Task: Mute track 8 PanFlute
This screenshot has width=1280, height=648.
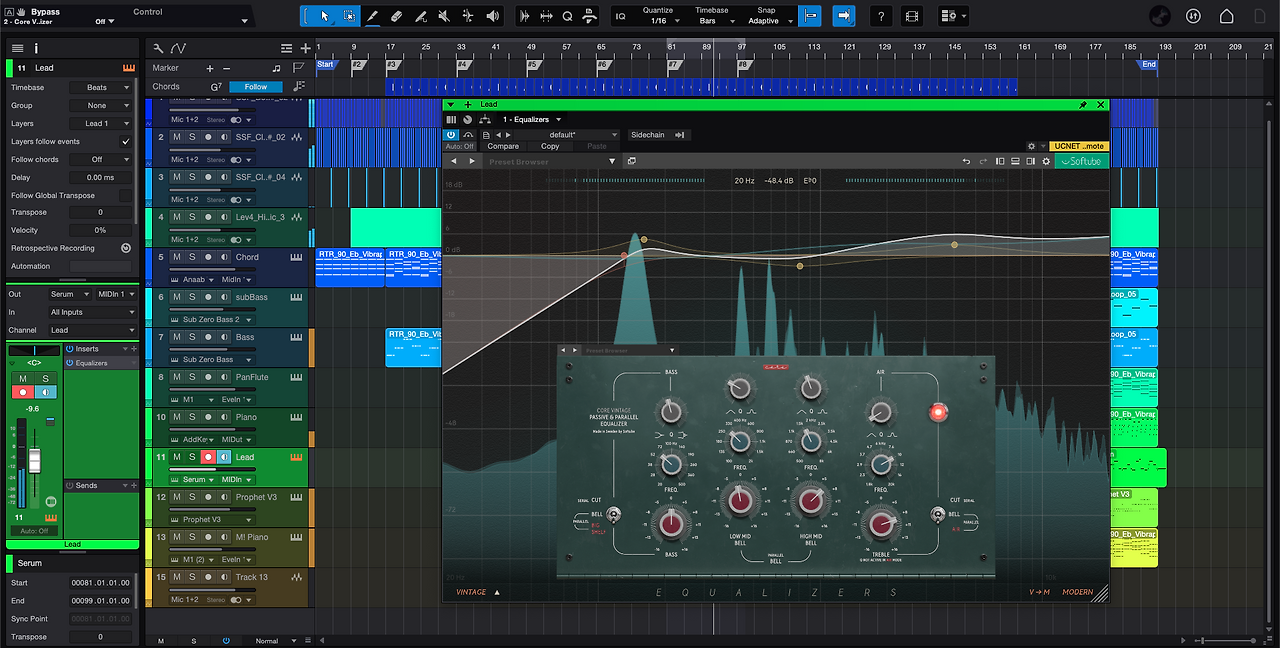Action: 177,377
